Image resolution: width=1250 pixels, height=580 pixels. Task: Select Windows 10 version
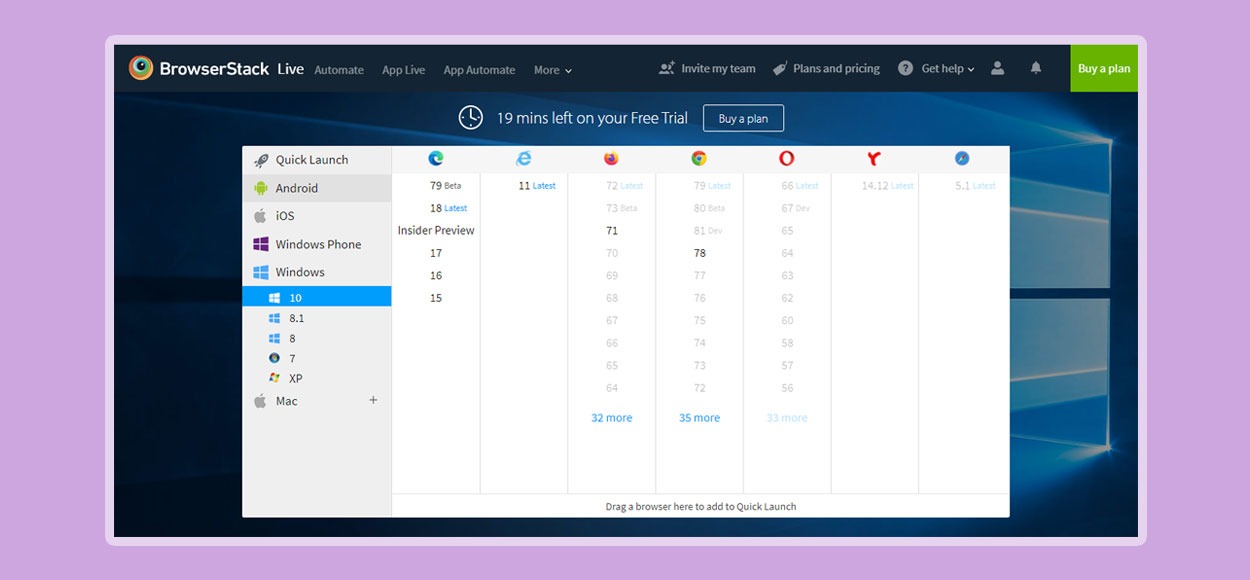(x=317, y=297)
